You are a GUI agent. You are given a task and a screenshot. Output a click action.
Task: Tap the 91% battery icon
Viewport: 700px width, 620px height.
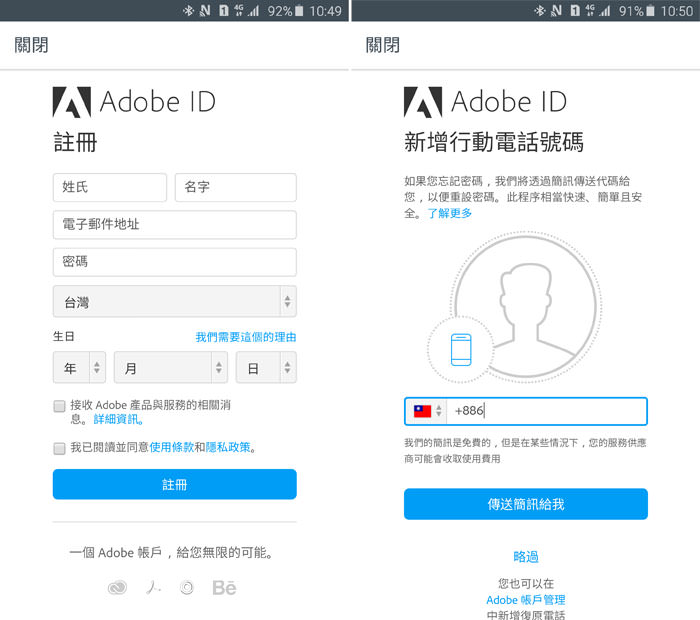click(650, 11)
